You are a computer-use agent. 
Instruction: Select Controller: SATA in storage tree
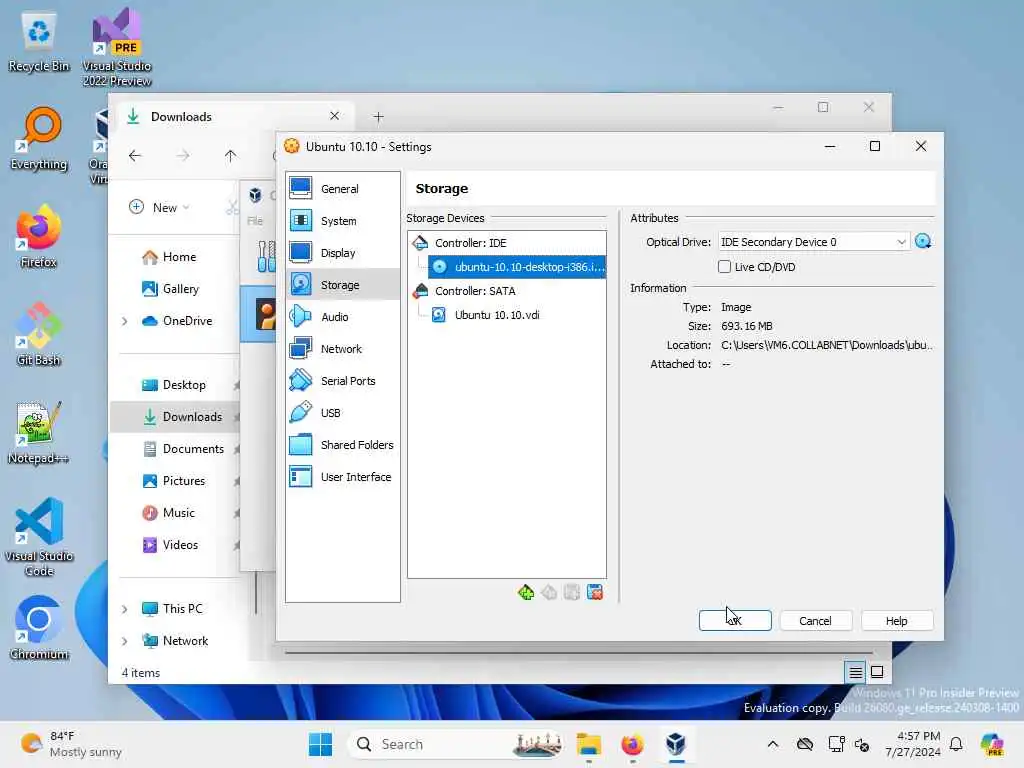click(x=475, y=291)
